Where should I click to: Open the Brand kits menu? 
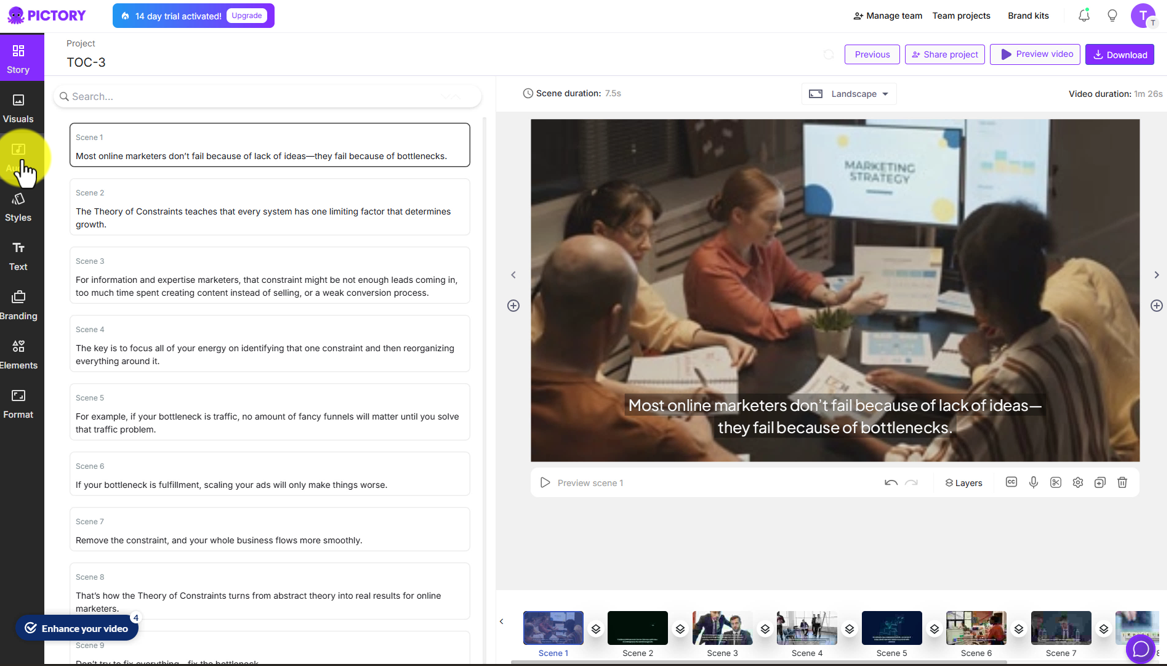tap(1028, 16)
